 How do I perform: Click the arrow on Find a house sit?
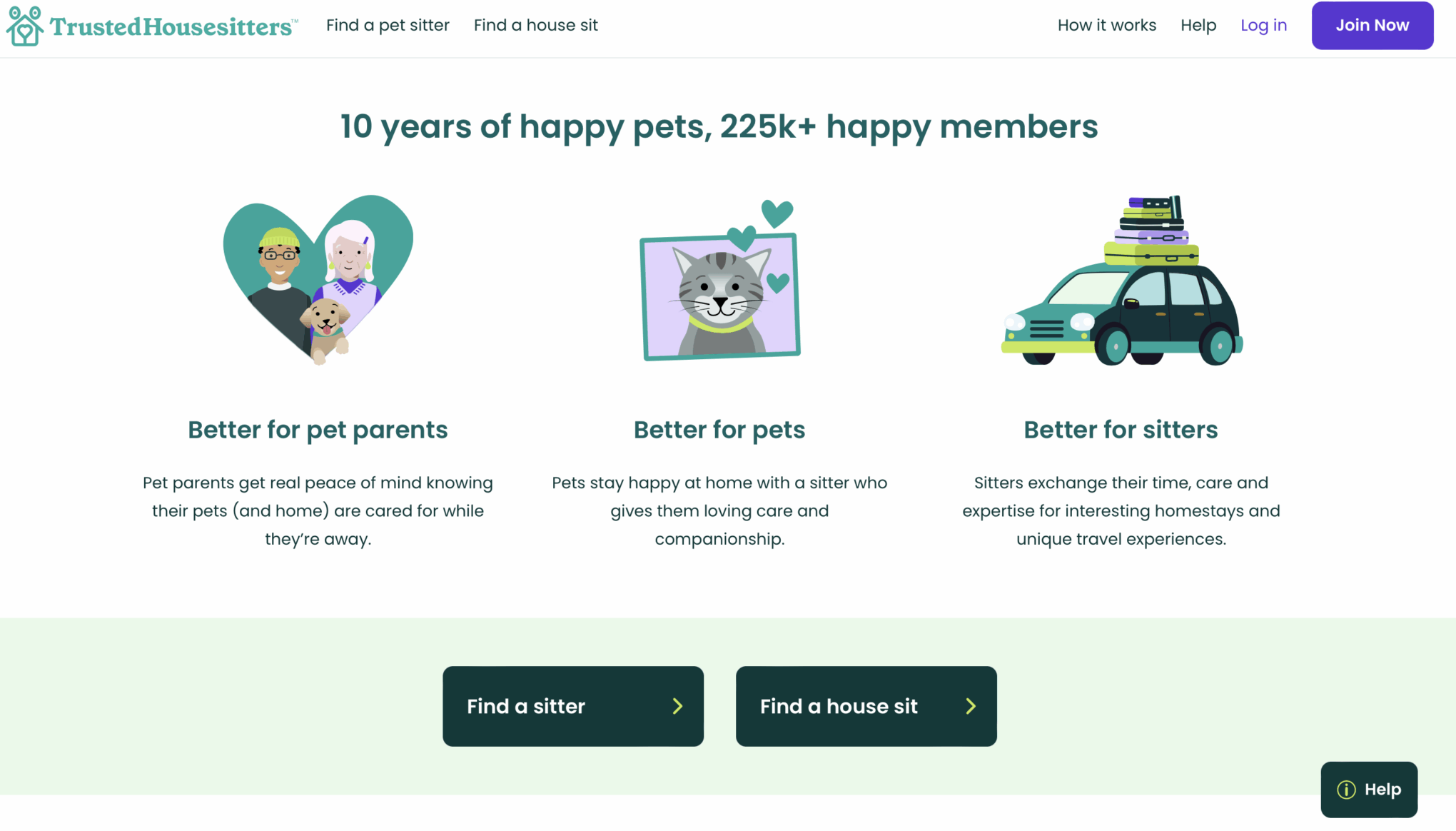point(971,706)
